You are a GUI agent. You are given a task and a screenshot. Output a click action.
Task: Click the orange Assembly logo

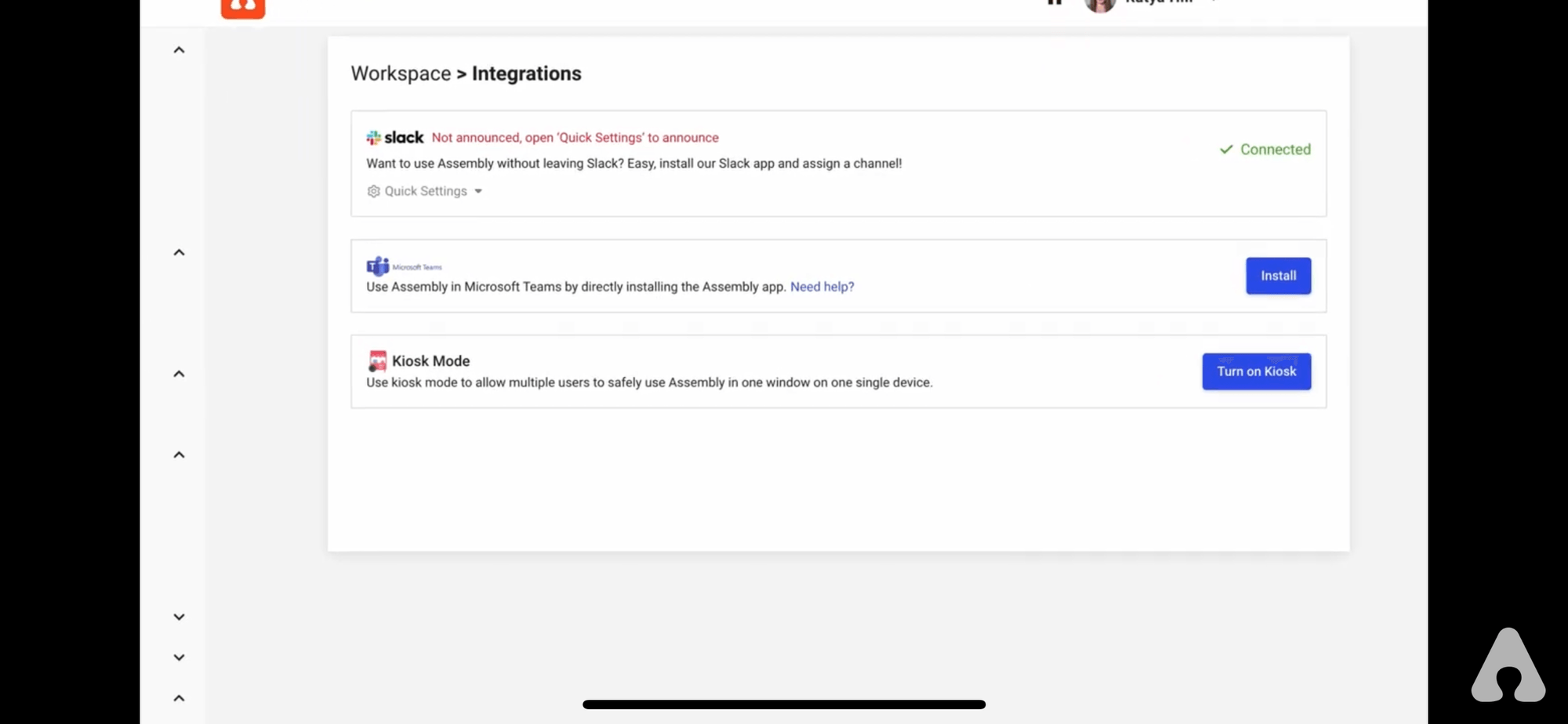[243, 8]
